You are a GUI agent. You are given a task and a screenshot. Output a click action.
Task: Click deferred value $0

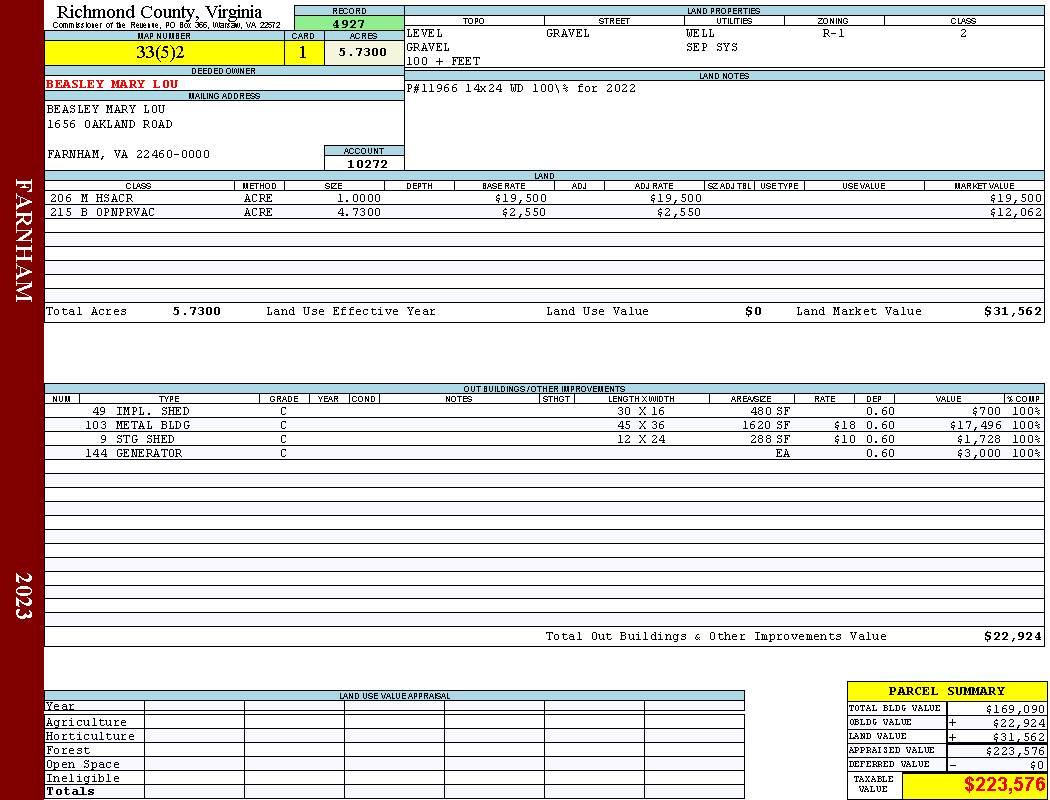pos(1037,765)
